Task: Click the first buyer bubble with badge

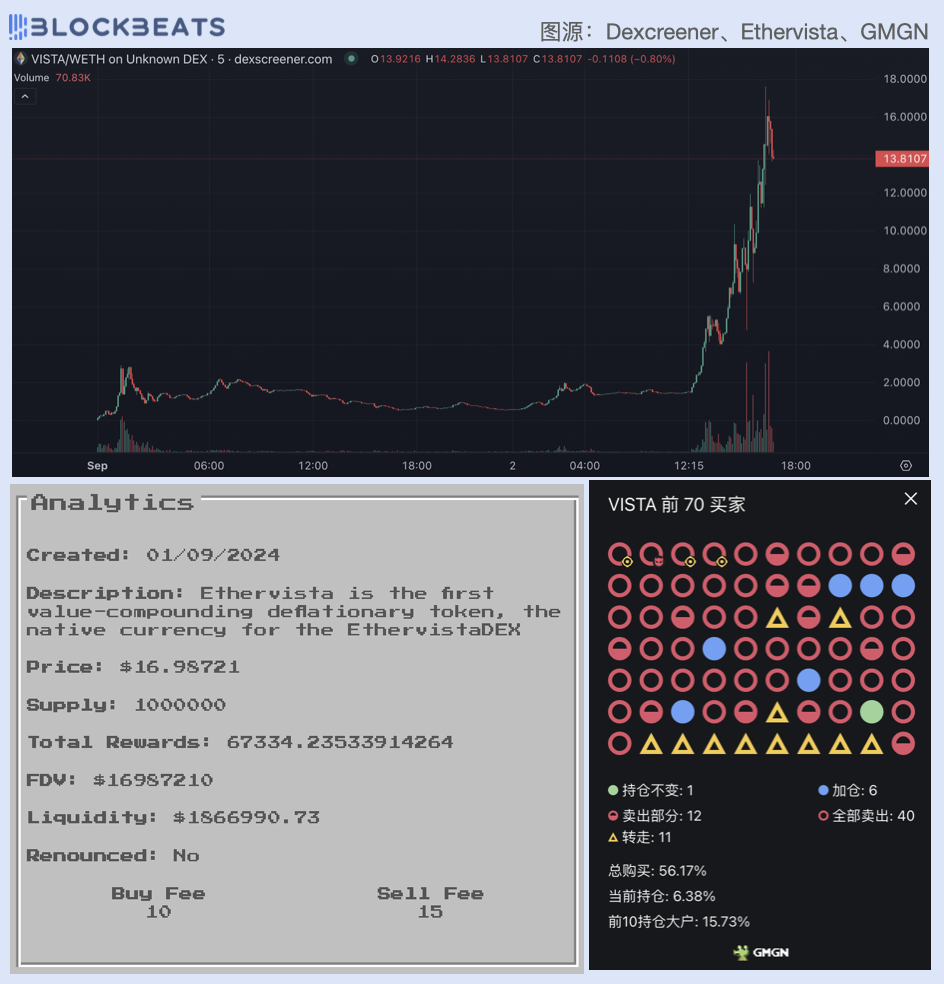Action: pyautogui.click(x=620, y=553)
